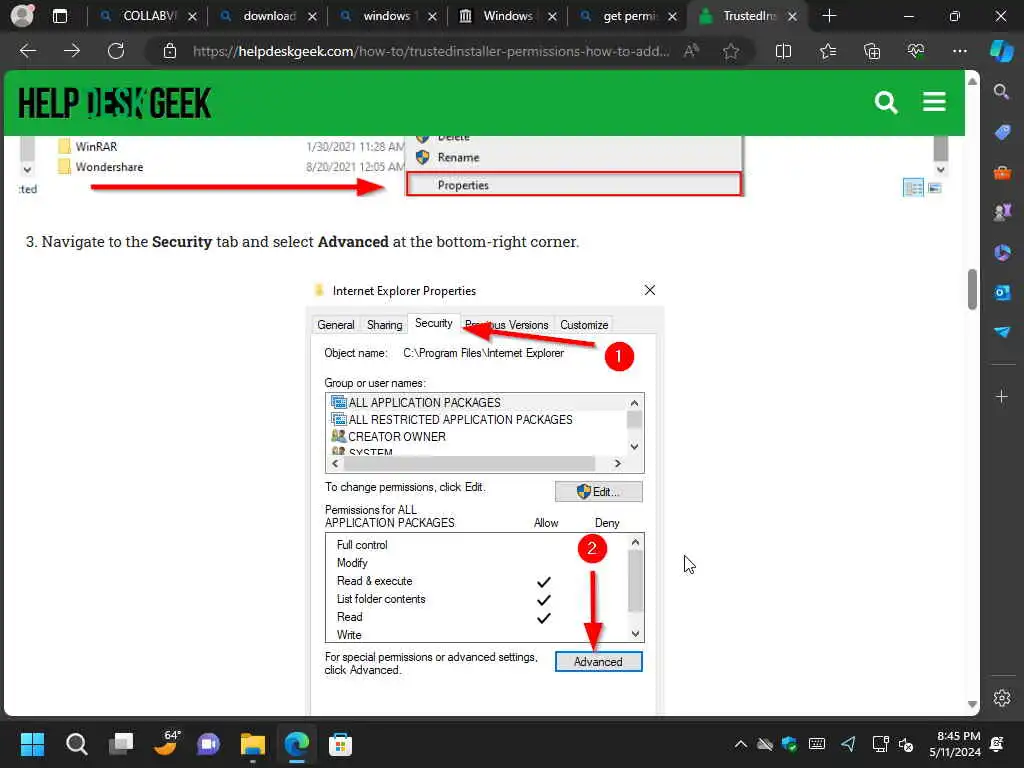Click the page vertical scrollbar thumb
The image size is (1024, 768).
click(x=972, y=289)
